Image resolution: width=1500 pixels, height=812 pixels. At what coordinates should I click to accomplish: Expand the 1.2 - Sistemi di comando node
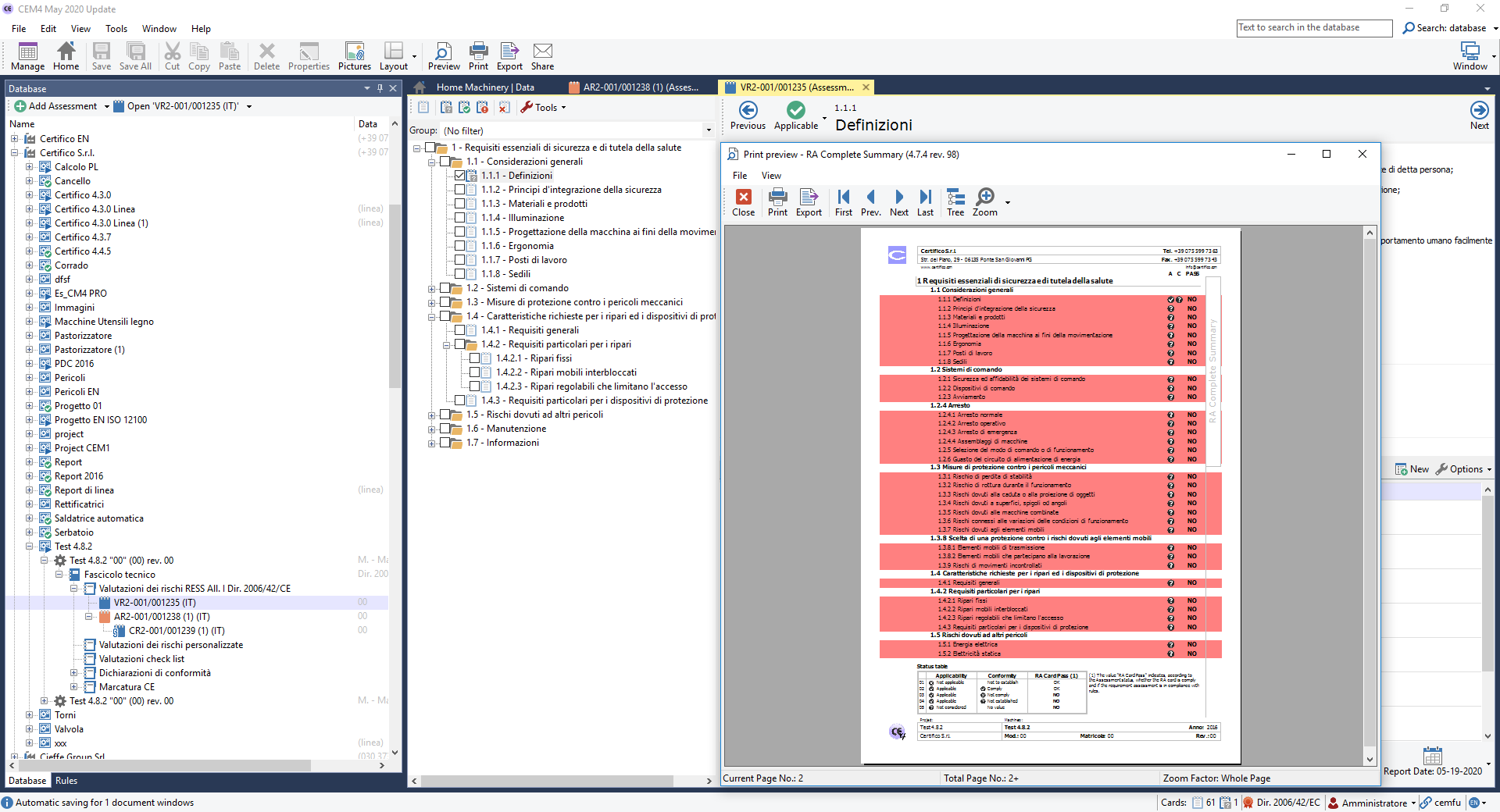(x=431, y=289)
